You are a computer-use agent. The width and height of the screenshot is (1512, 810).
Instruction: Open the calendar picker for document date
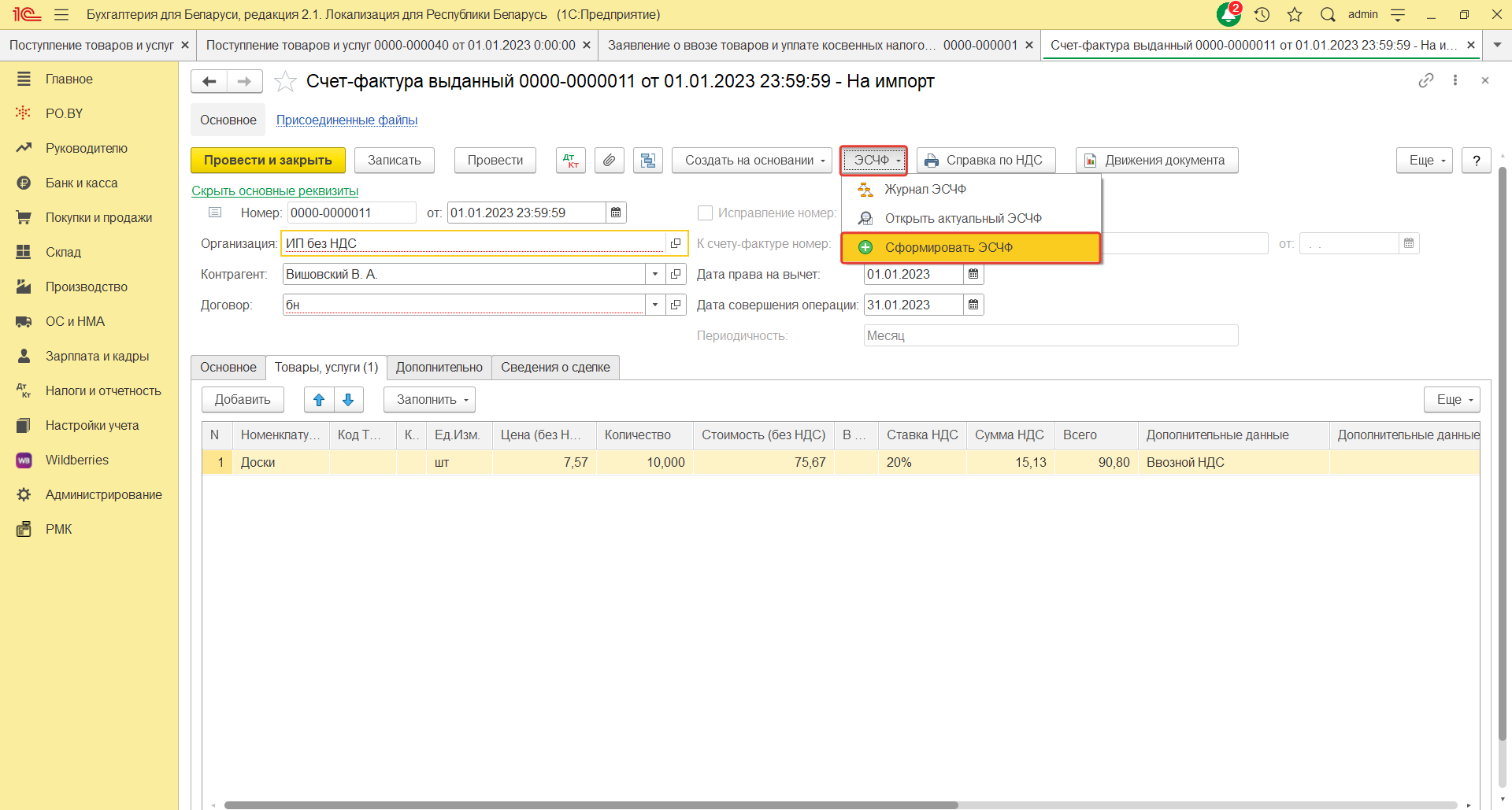click(616, 213)
